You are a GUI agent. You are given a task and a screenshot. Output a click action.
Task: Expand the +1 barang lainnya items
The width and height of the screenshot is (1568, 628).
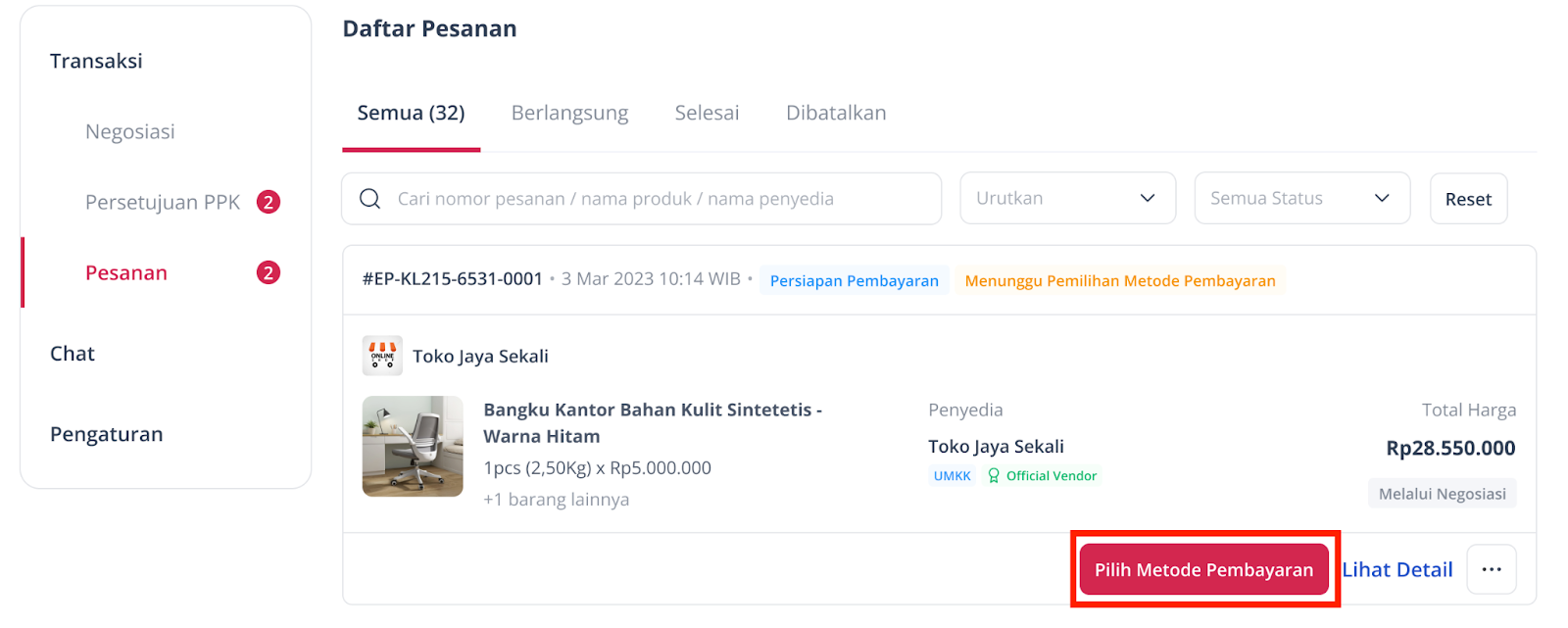tap(555, 499)
